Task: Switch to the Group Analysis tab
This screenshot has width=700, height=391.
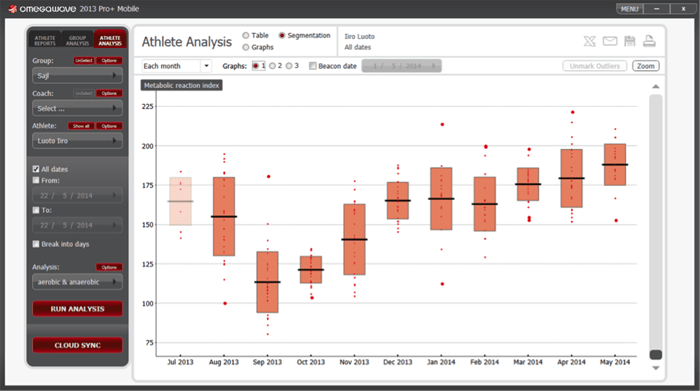Action: 77,40
